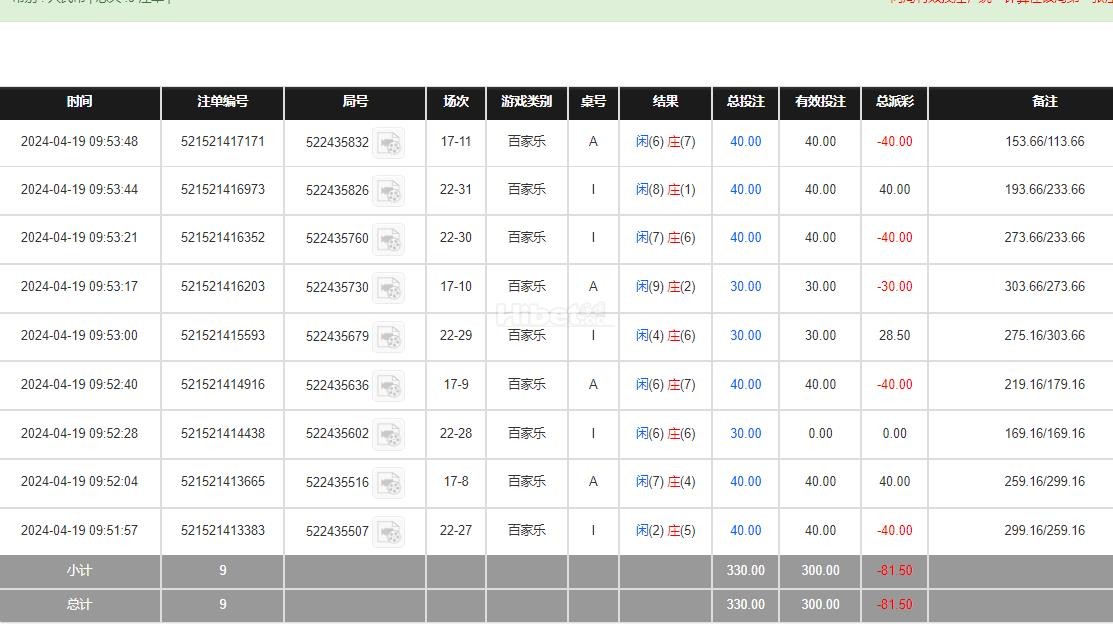
Task: Select order number 521521415593
Action: (223, 335)
